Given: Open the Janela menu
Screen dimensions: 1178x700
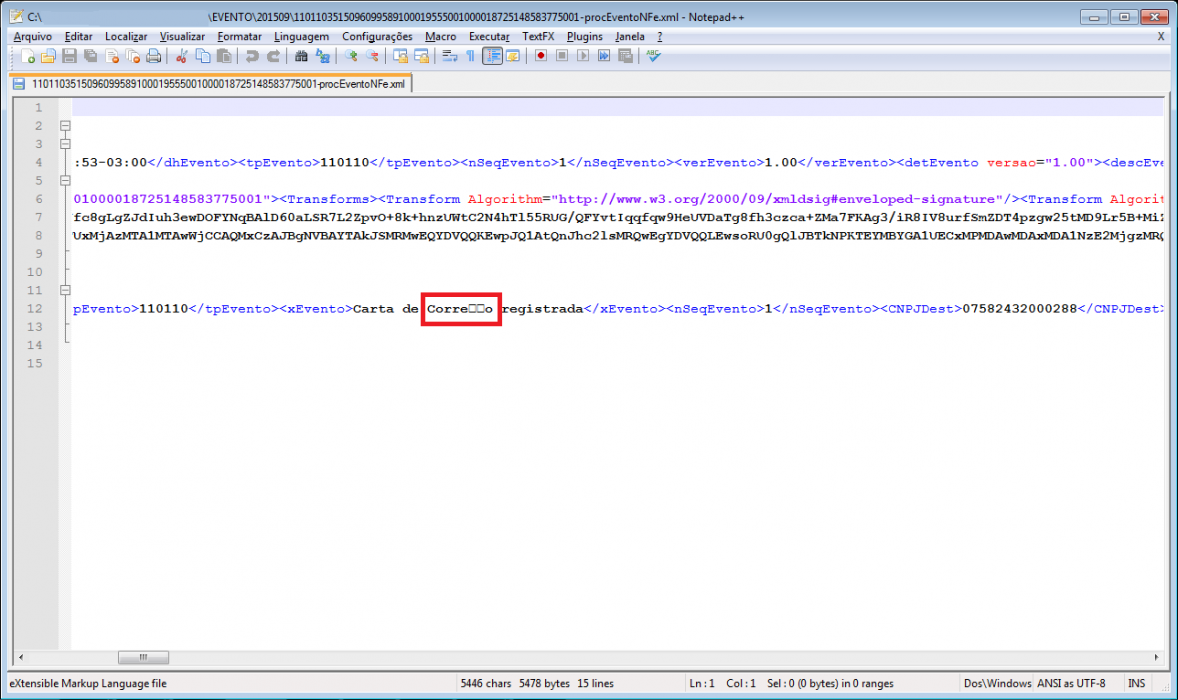Looking at the screenshot, I should point(630,37).
